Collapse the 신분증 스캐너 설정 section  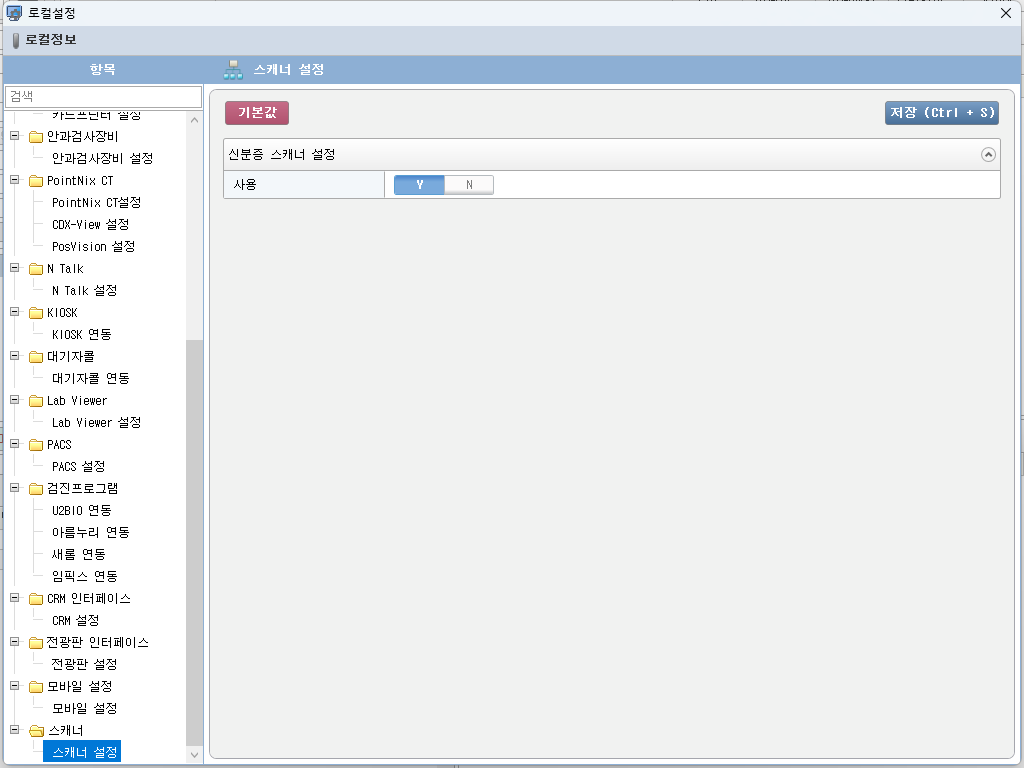[x=988, y=155]
